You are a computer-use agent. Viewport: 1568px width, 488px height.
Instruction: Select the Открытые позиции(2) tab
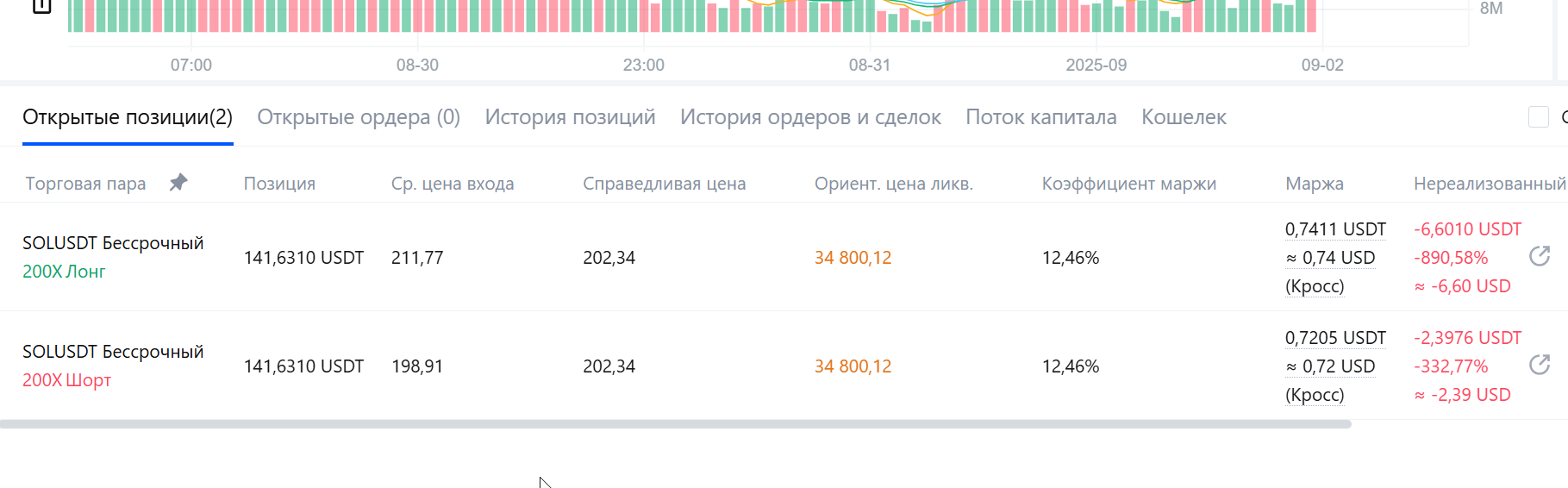pyautogui.click(x=128, y=117)
